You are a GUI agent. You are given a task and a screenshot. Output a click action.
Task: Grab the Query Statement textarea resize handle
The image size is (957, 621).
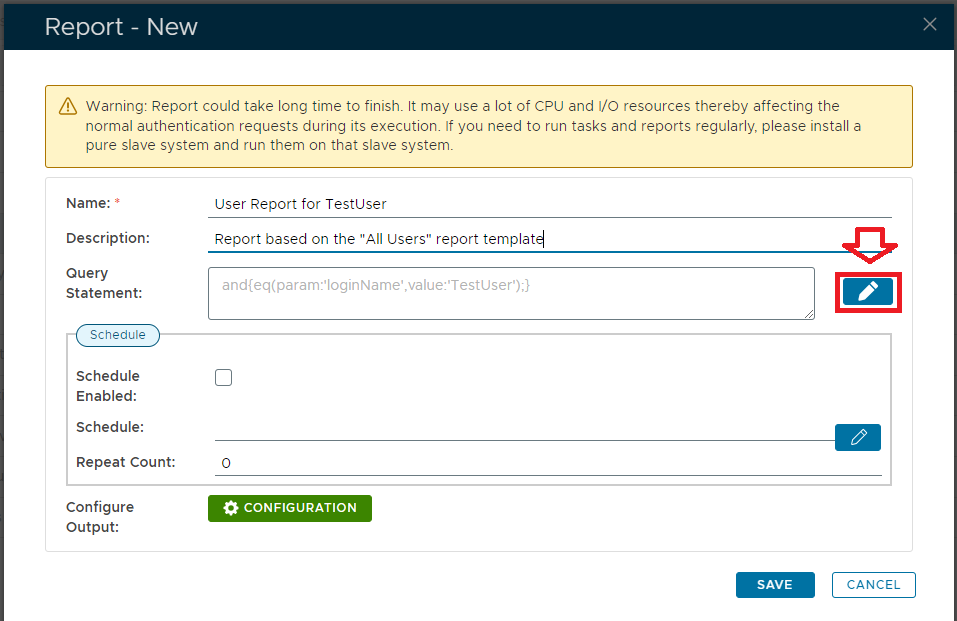[809, 314]
